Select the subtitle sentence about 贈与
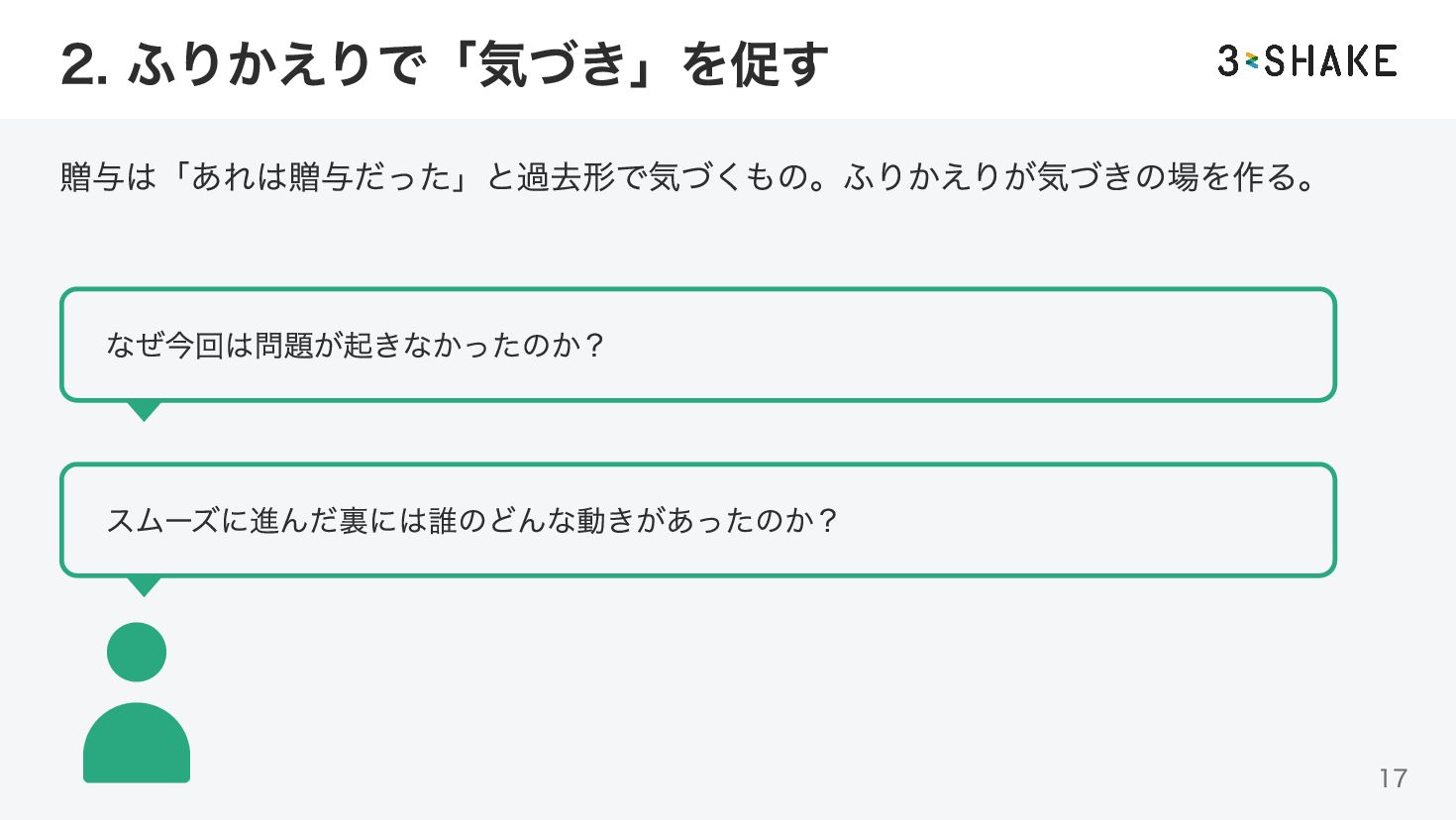 pos(688,177)
